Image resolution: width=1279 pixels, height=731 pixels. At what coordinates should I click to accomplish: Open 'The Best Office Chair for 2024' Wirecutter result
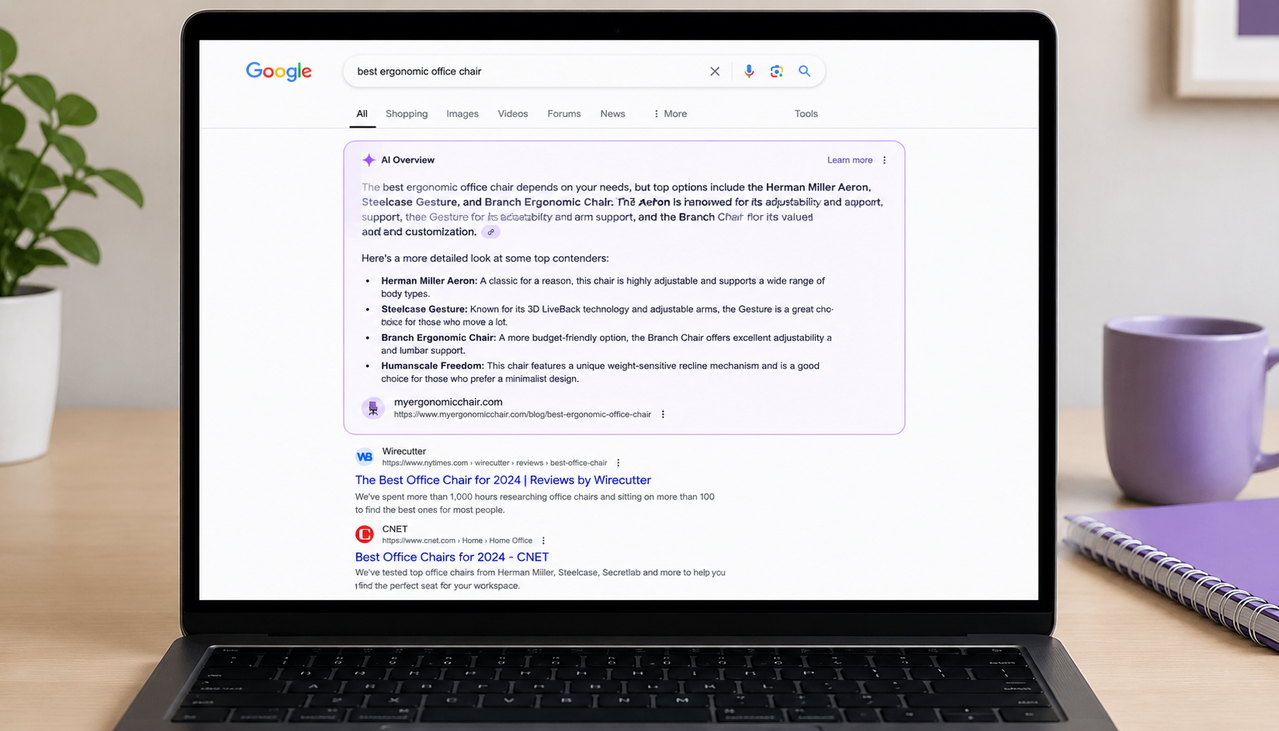503,480
